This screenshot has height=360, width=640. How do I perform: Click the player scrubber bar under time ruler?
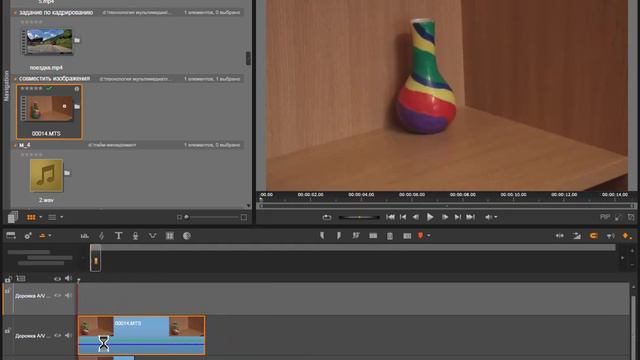[x=447, y=206]
